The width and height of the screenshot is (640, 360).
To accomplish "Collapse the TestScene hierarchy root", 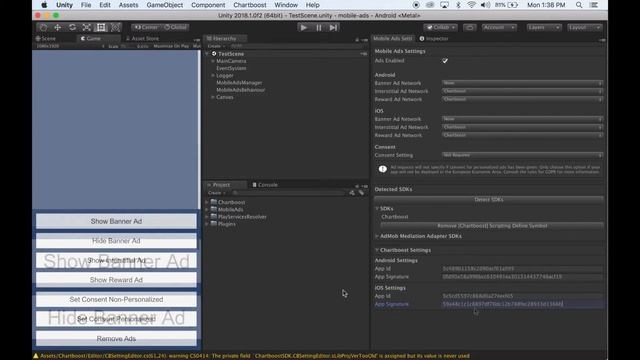I will pyautogui.click(x=207, y=54).
